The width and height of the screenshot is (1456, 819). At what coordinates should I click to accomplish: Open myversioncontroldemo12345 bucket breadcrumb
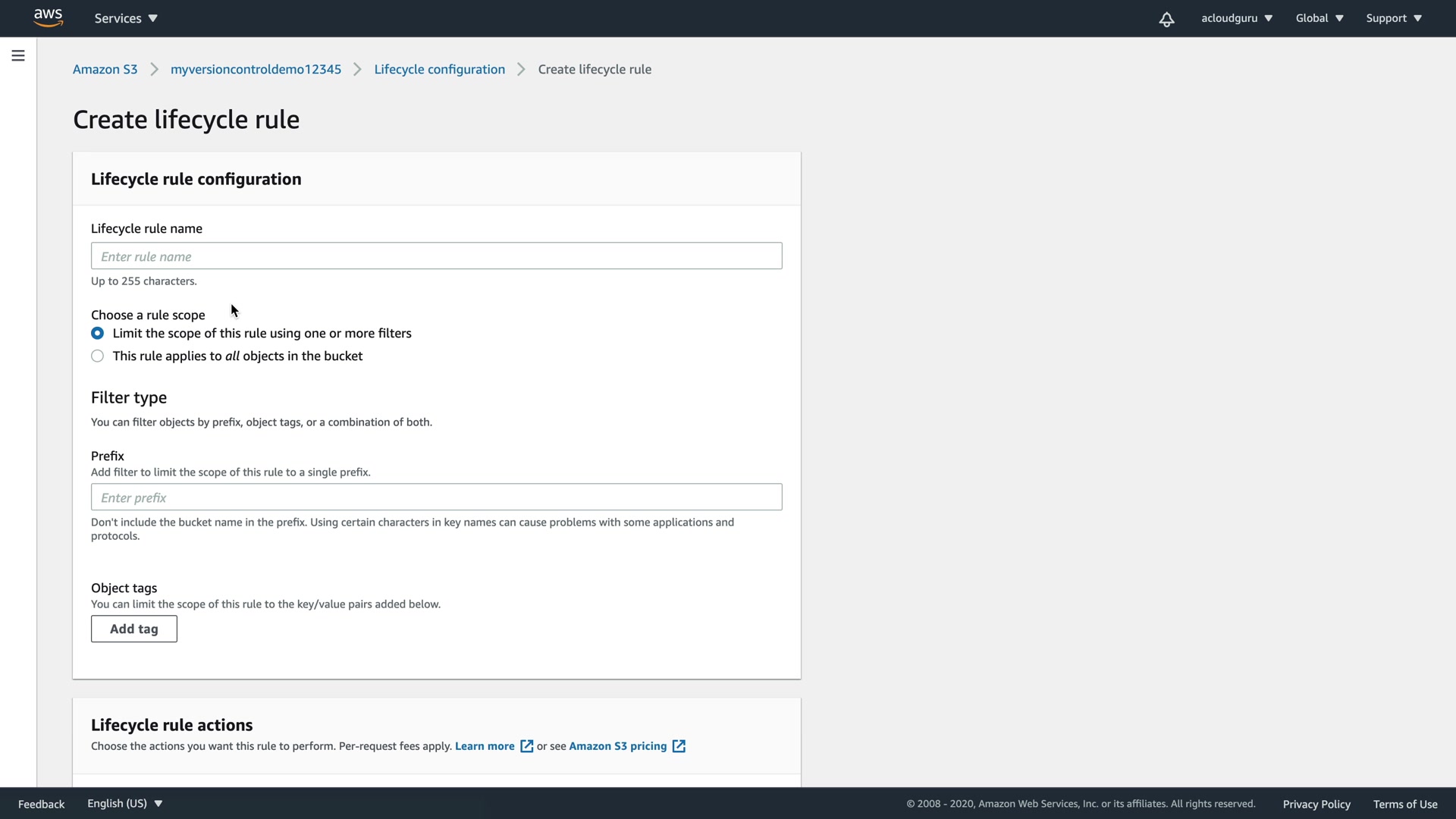click(256, 70)
